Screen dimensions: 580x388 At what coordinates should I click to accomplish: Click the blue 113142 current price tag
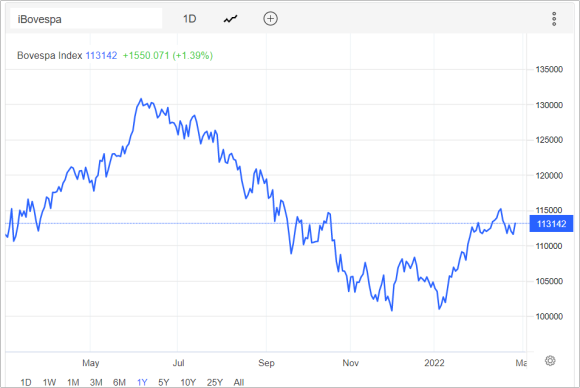point(551,224)
